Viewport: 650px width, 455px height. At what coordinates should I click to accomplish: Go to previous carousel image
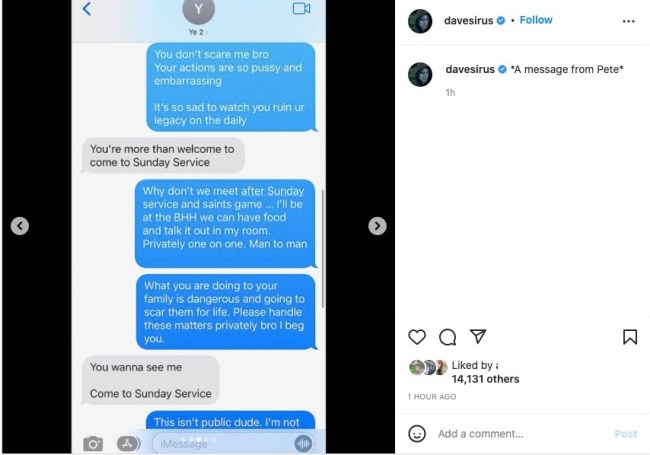[x=20, y=226]
